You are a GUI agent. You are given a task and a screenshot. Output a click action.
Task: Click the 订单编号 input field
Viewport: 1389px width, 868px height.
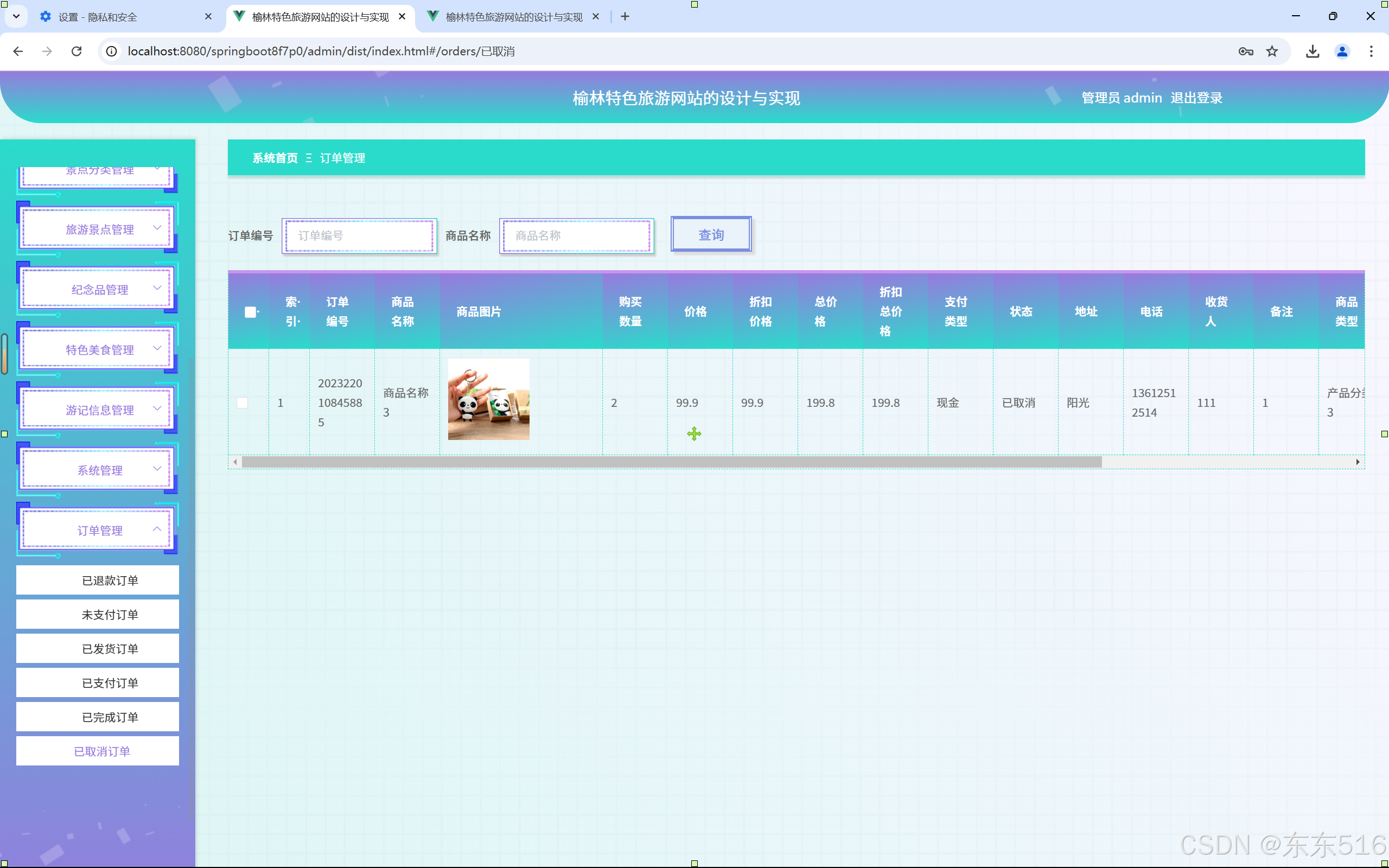(359, 235)
